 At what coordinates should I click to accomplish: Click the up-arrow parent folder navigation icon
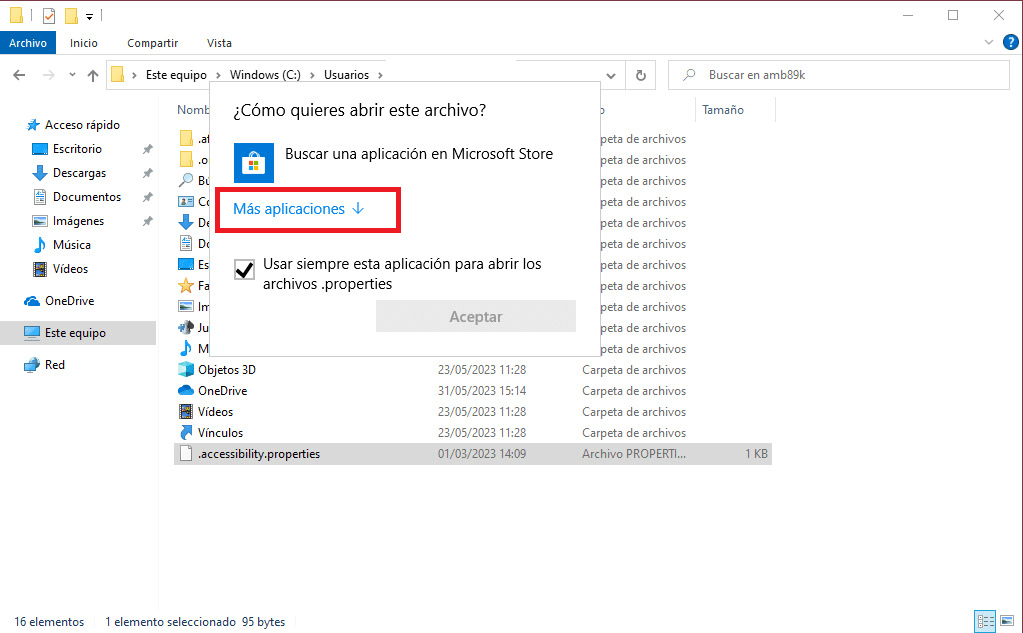click(x=93, y=76)
